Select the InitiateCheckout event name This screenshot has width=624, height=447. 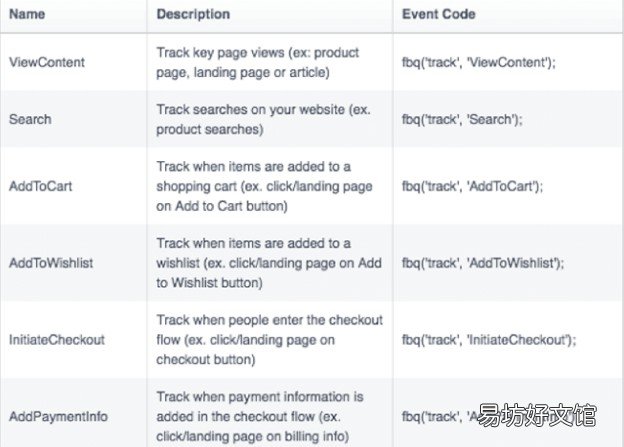pyautogui.click(x=57, y=340)
